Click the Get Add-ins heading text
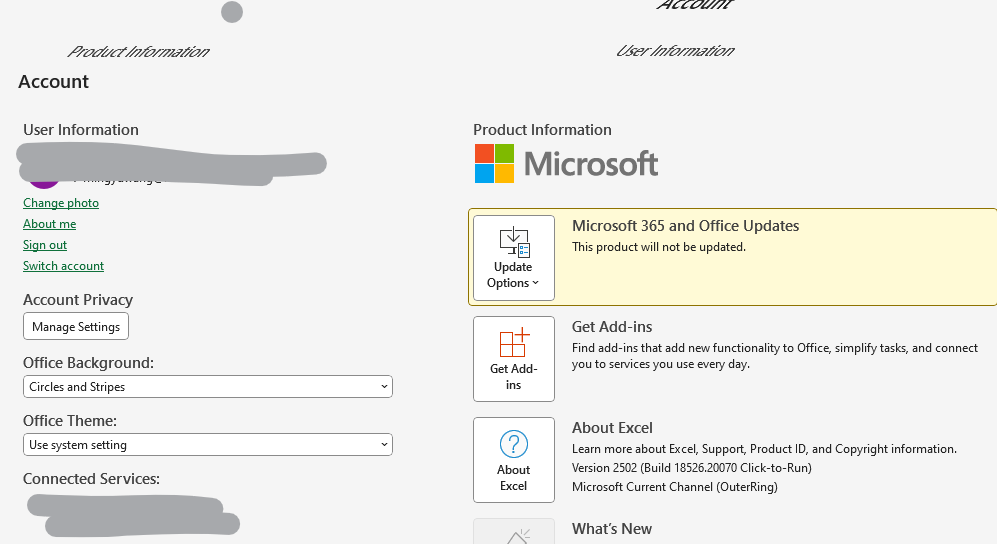This screenshot has height=544, width=997. pos(612,327)
